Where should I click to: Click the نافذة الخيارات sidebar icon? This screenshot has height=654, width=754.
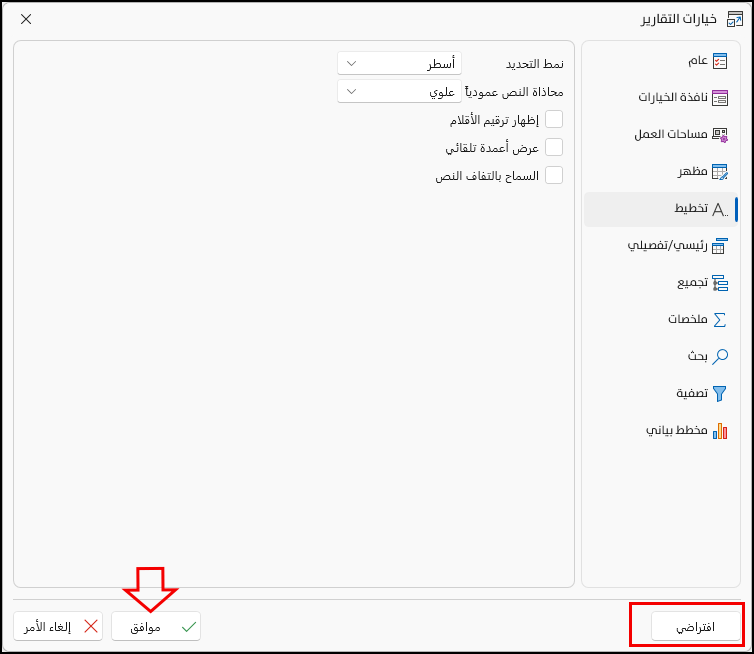point(720,98)
